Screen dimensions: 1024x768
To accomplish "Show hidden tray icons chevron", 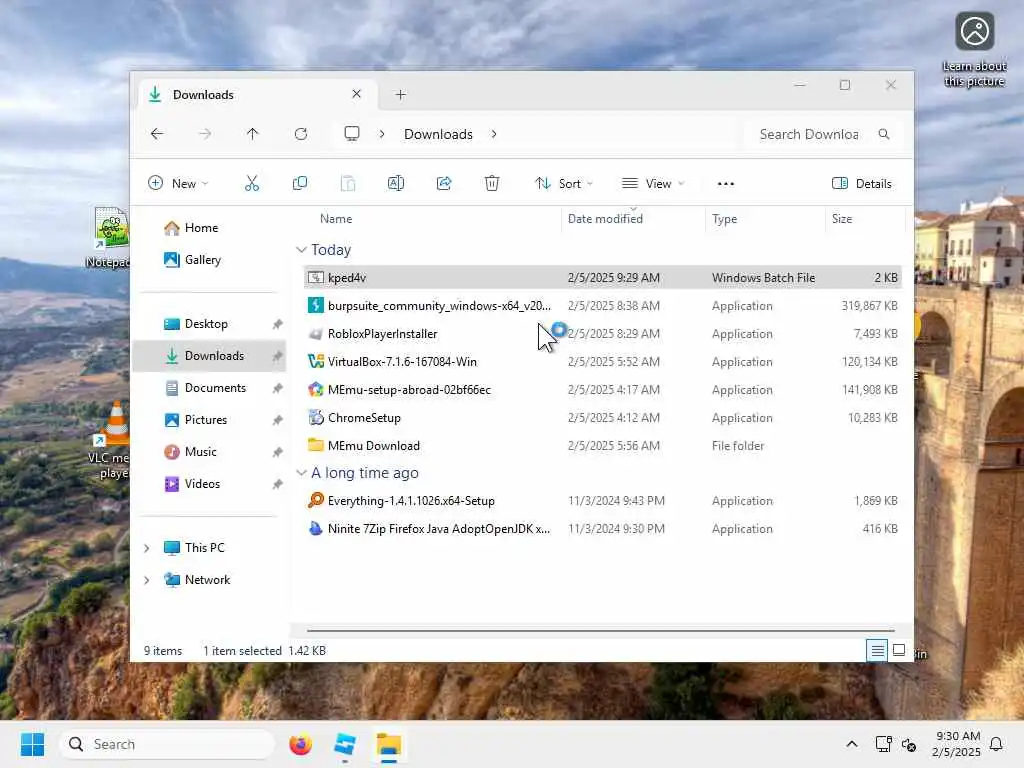I will [852, 744].
